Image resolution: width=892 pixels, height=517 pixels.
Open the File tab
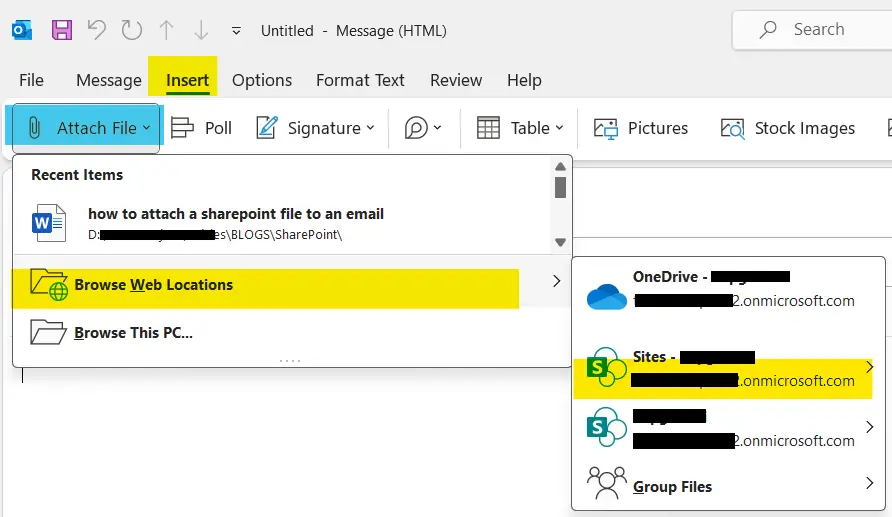point(31,80)
